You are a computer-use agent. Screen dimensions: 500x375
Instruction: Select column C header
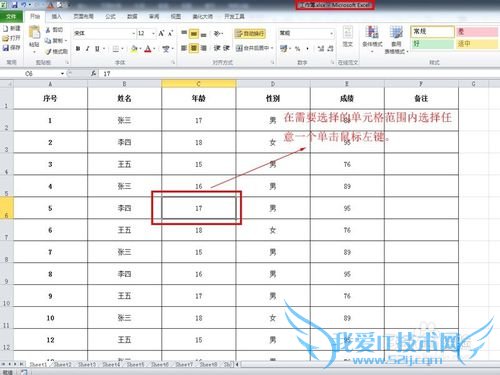[x=199, y=84]
